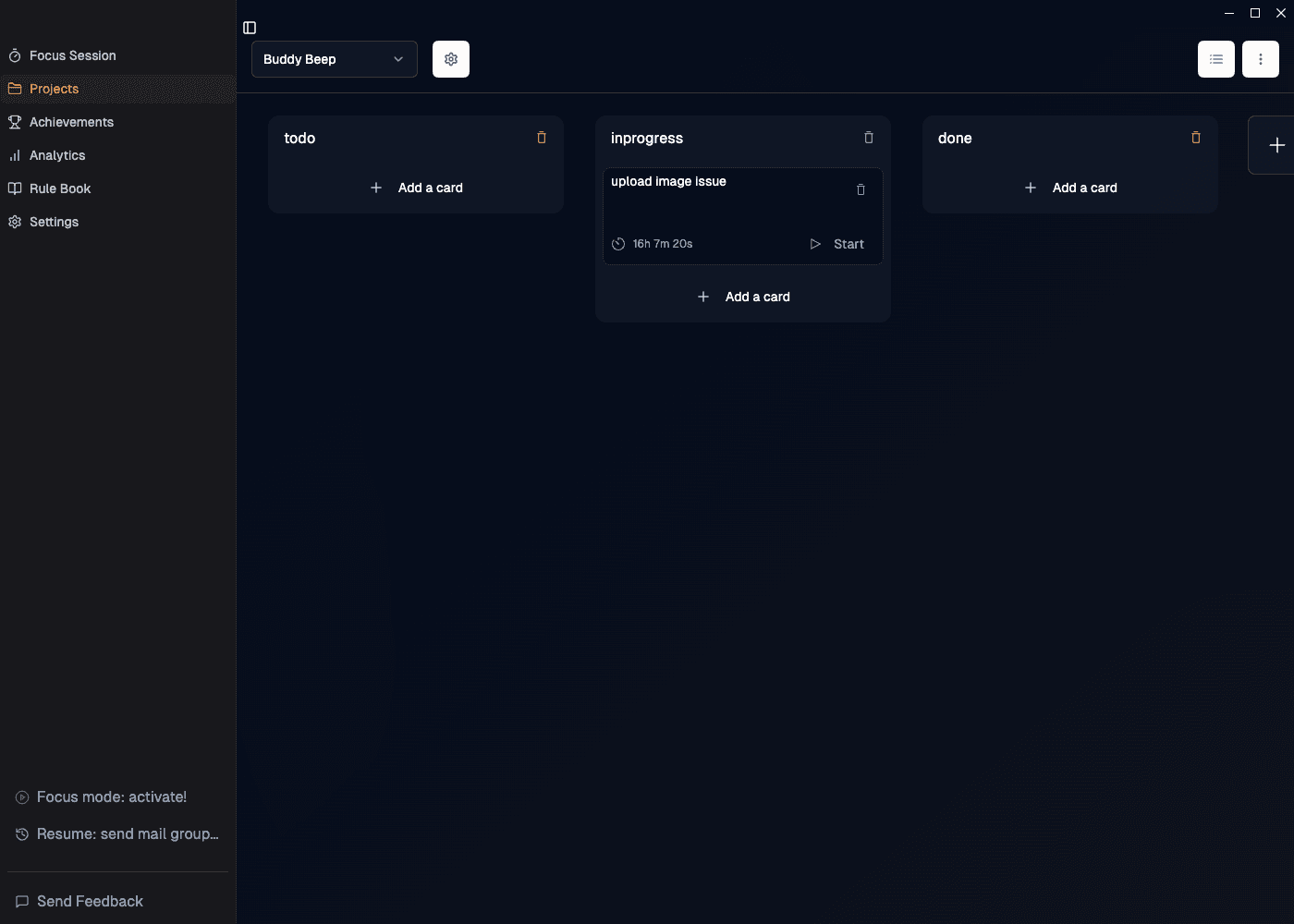Image resolution: width=1294 pixels, height=924 pixels.
Task: Switch to list view icon
Action: 1215,59
